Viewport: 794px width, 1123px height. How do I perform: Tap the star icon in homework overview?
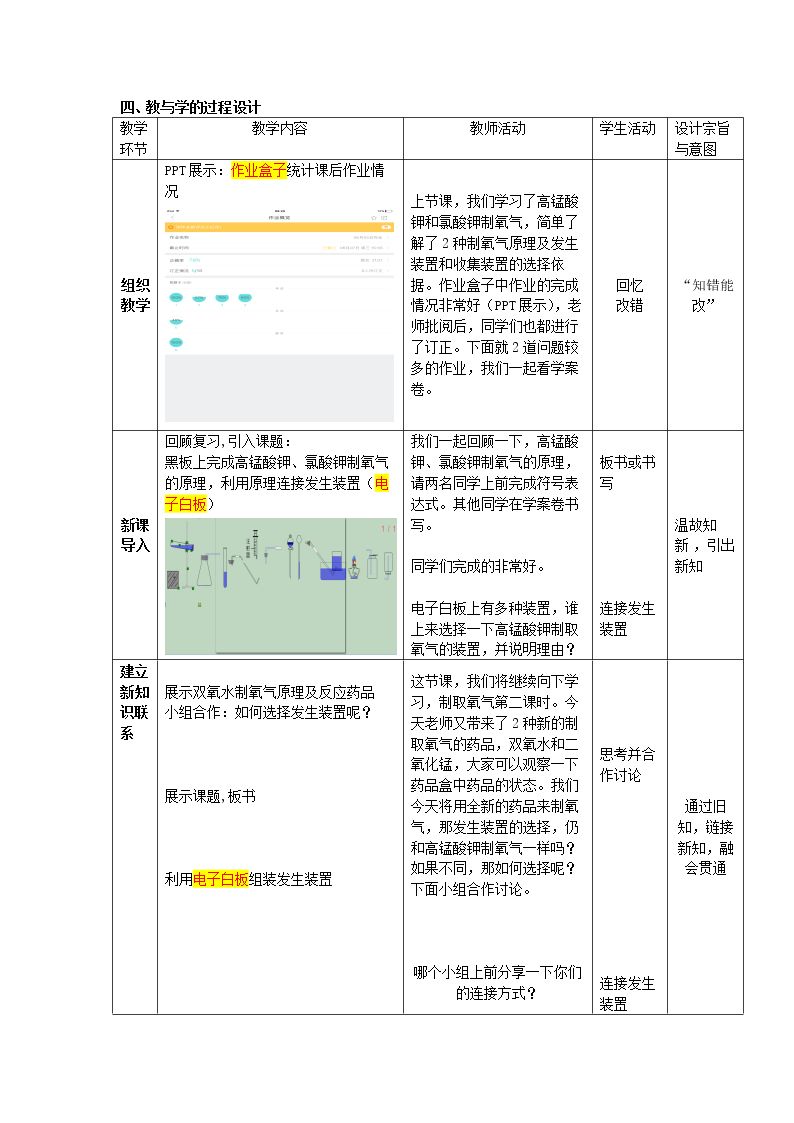374,218
